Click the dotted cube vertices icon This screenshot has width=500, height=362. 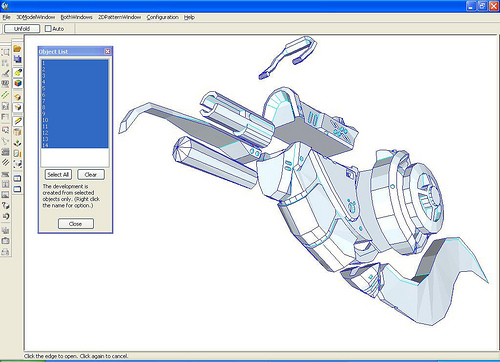tap(18, 164)
